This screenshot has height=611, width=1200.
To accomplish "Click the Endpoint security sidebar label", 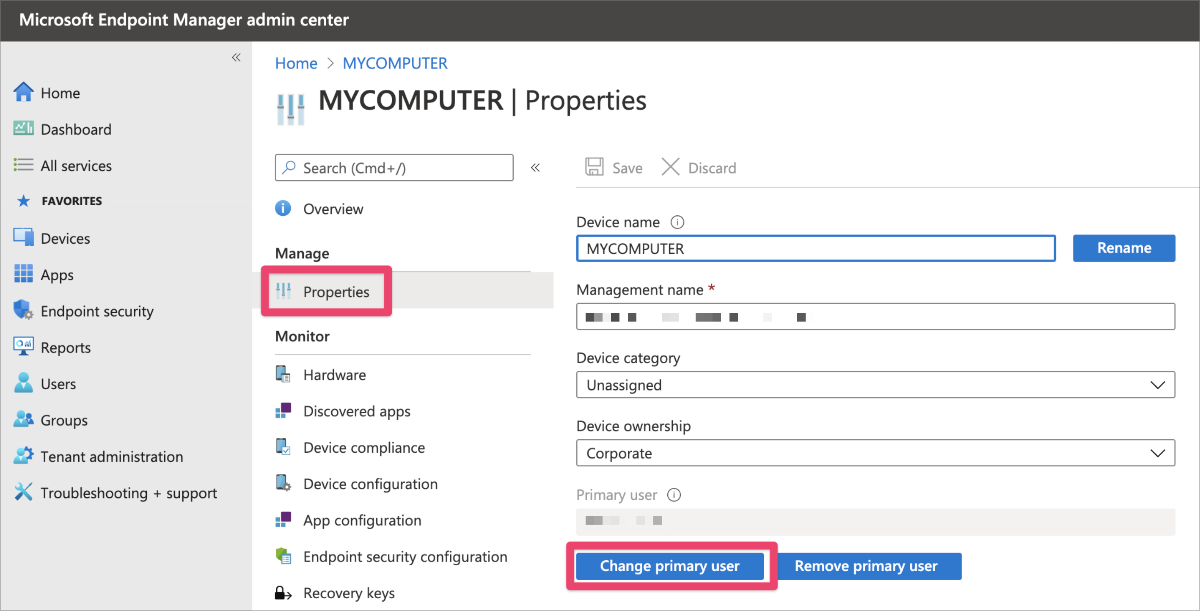I will click(x=97, y=311).
